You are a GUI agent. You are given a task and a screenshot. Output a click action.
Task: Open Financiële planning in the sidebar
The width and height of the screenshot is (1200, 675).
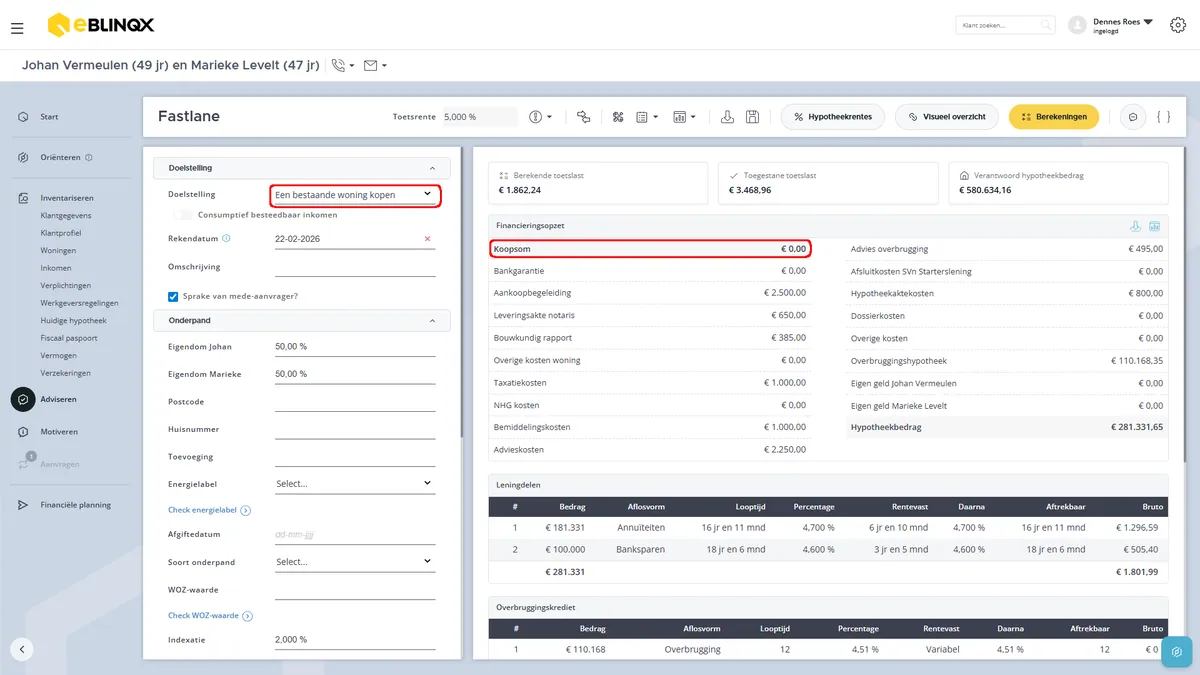(75, 505)
